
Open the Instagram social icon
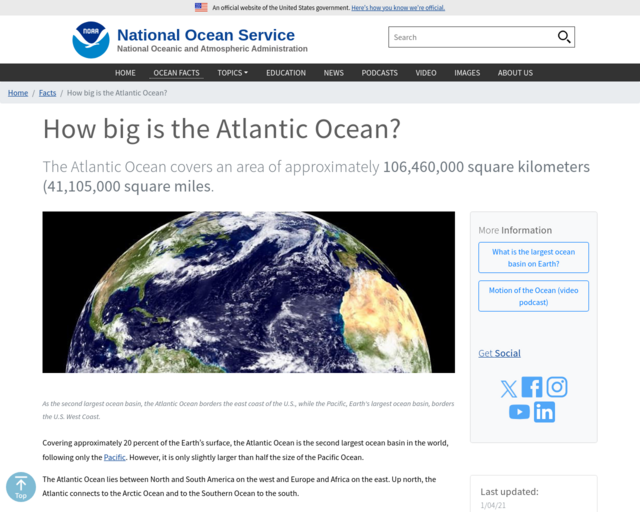click(x=557, y=387)
